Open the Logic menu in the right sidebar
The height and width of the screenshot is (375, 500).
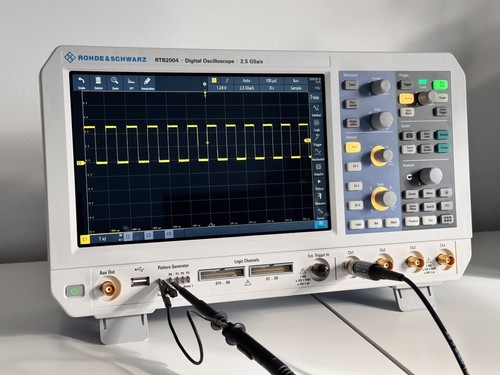[317, 125]
